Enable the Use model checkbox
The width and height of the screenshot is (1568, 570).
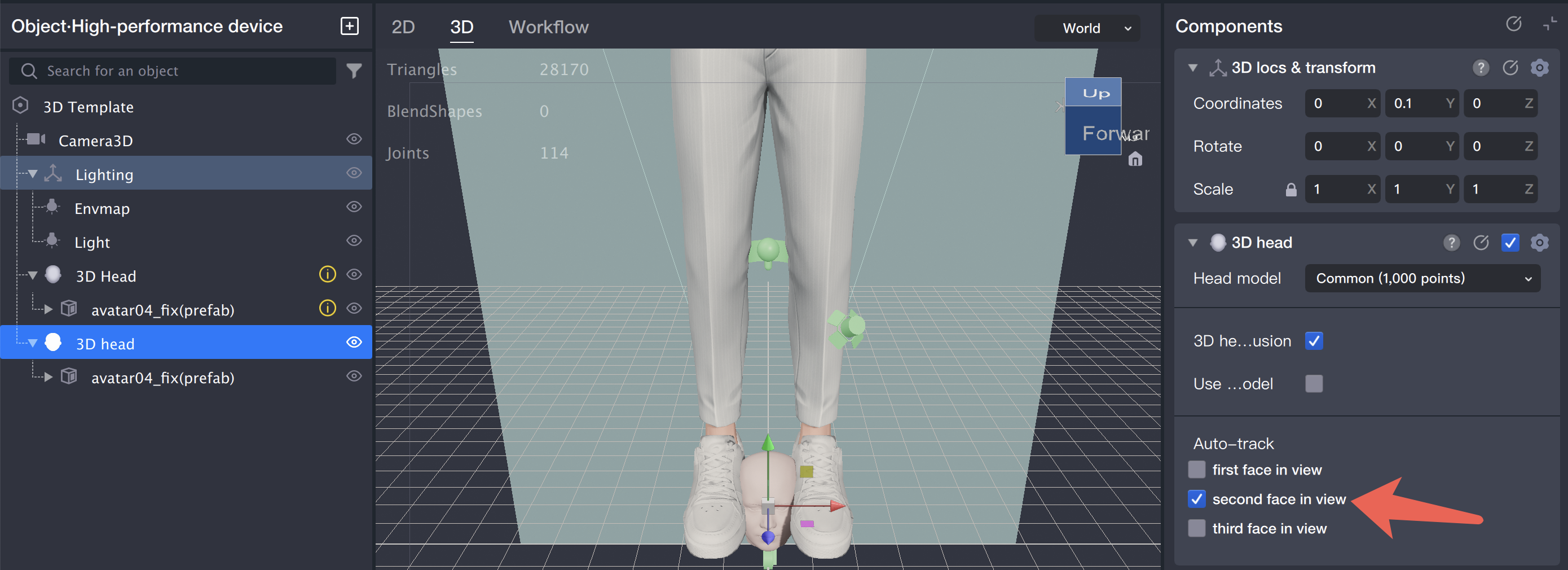[1314, 384]
